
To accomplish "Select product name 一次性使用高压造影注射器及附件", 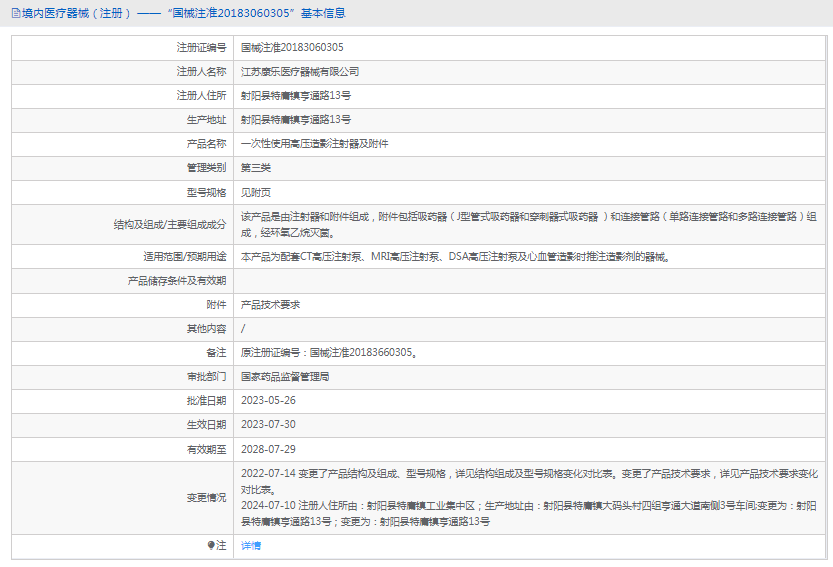I will 314,143.
